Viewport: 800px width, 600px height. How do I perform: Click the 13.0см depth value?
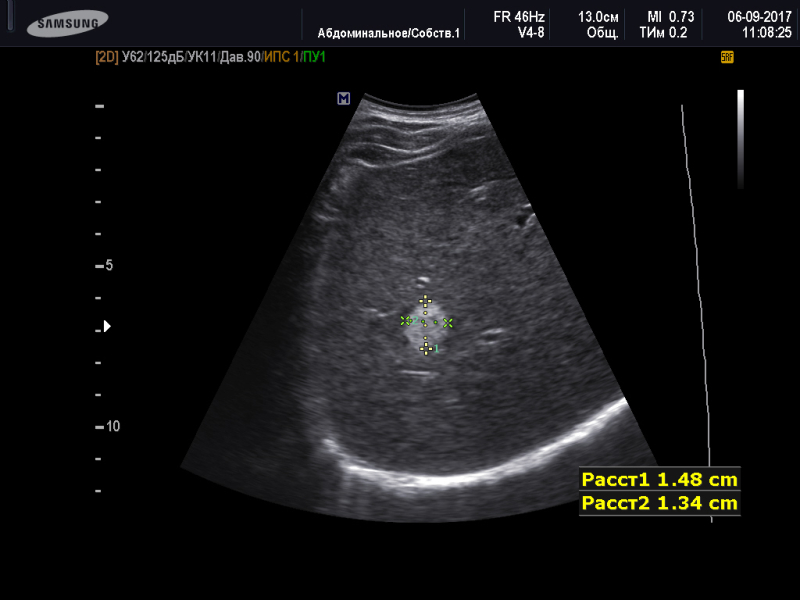[x=598, y=17]
